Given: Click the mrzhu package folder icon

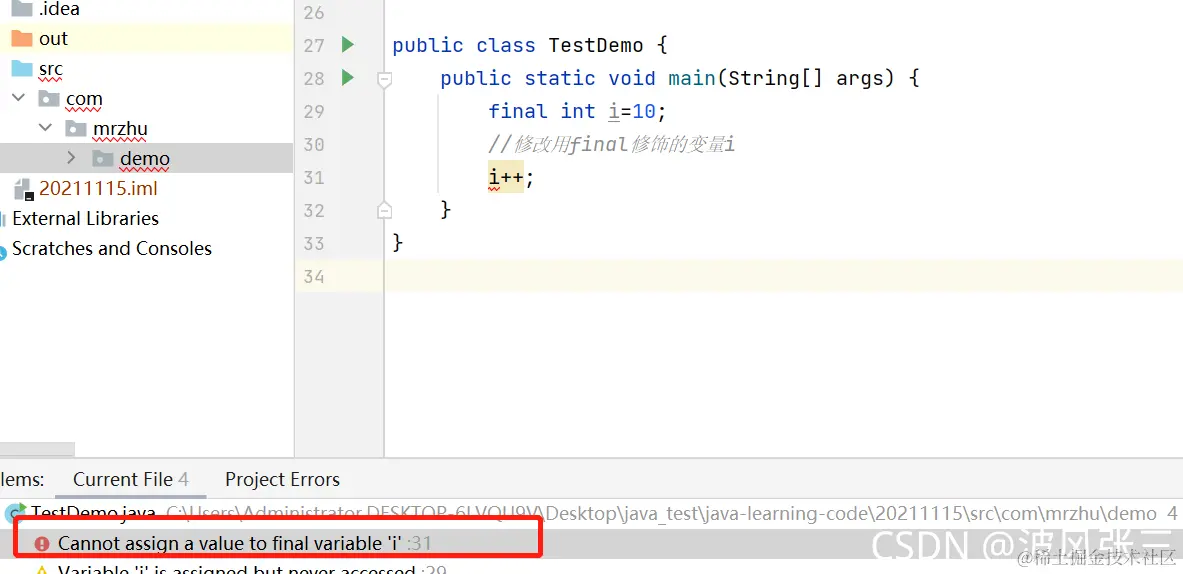Looking at the screenshot, I should coord(76,128).
